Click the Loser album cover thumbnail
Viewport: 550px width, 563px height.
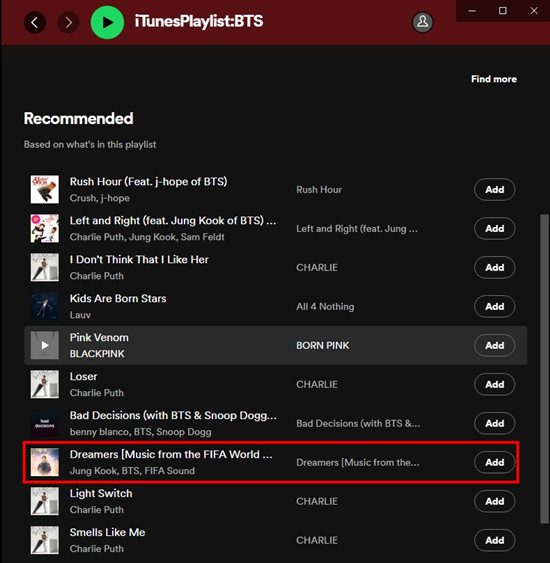(45, 384)
